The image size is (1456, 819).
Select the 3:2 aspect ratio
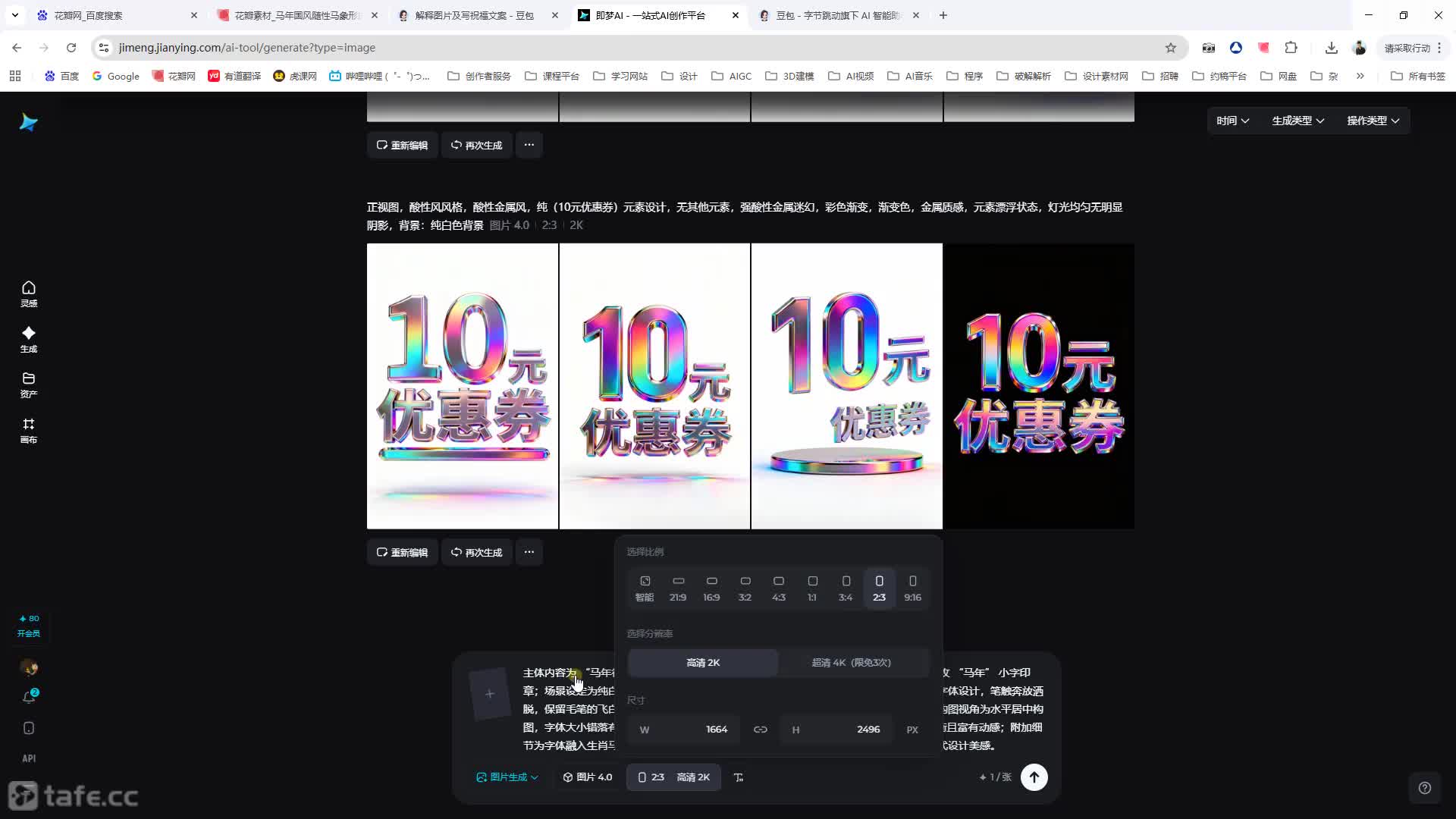click(745, 588)
